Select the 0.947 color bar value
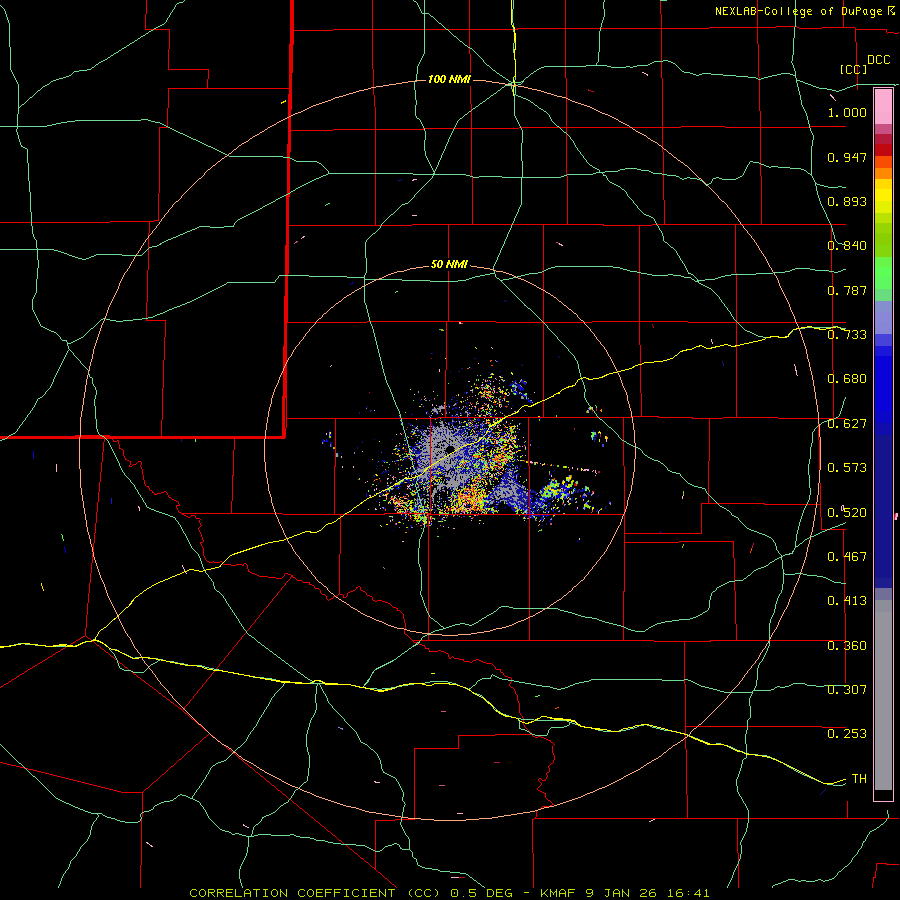This screenshot has width=900, height=900. tap(847, 157)
